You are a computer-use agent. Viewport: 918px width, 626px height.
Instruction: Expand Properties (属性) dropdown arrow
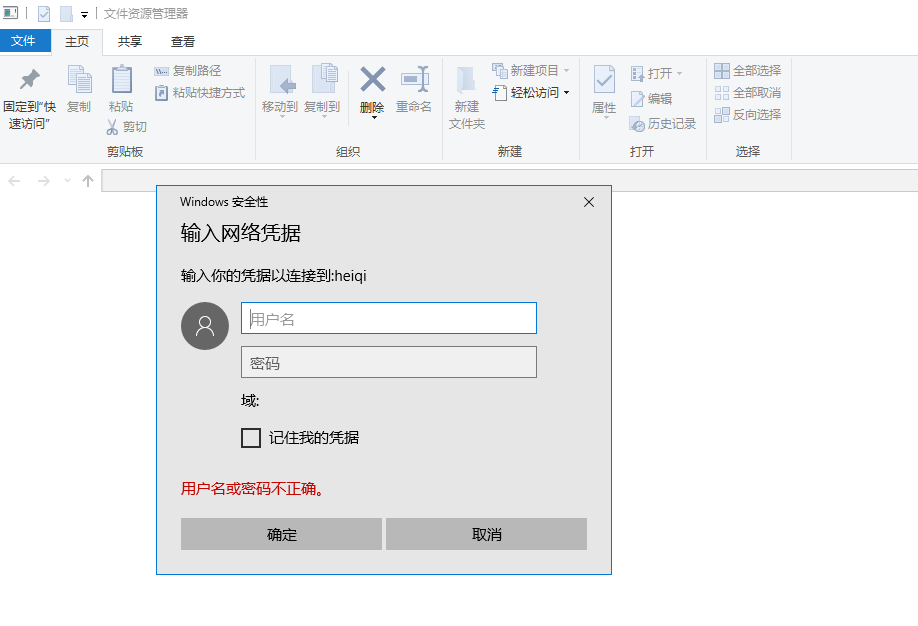click(x=606, y=118)
